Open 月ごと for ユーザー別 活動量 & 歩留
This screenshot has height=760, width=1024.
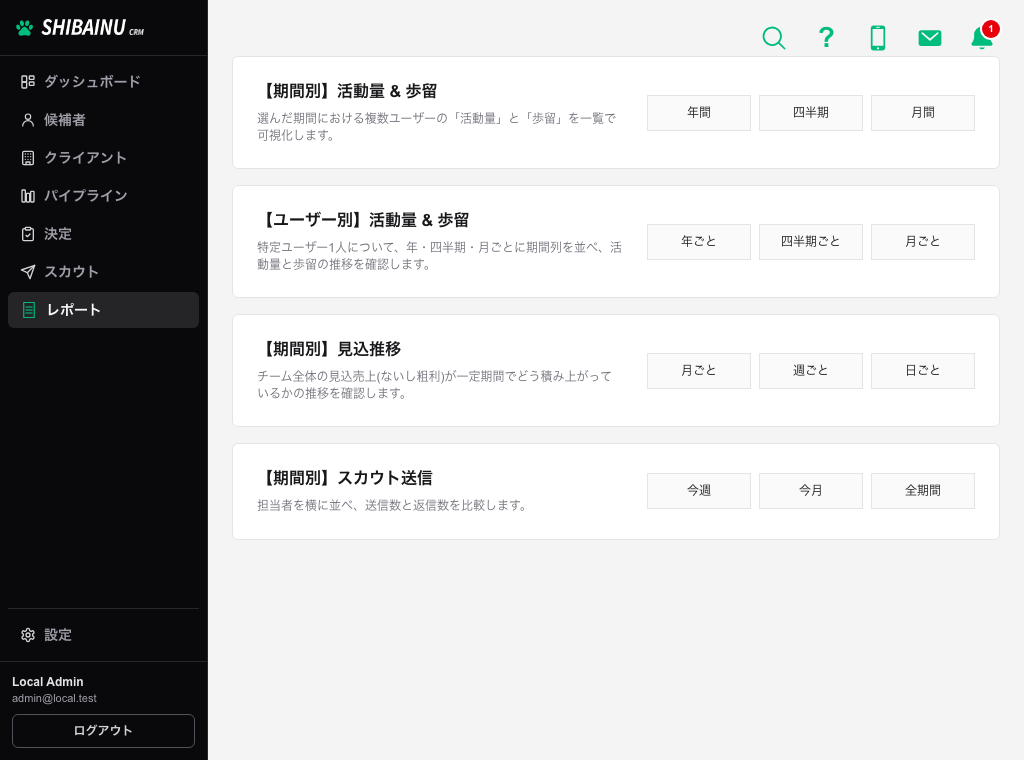(x=923, y=242)
